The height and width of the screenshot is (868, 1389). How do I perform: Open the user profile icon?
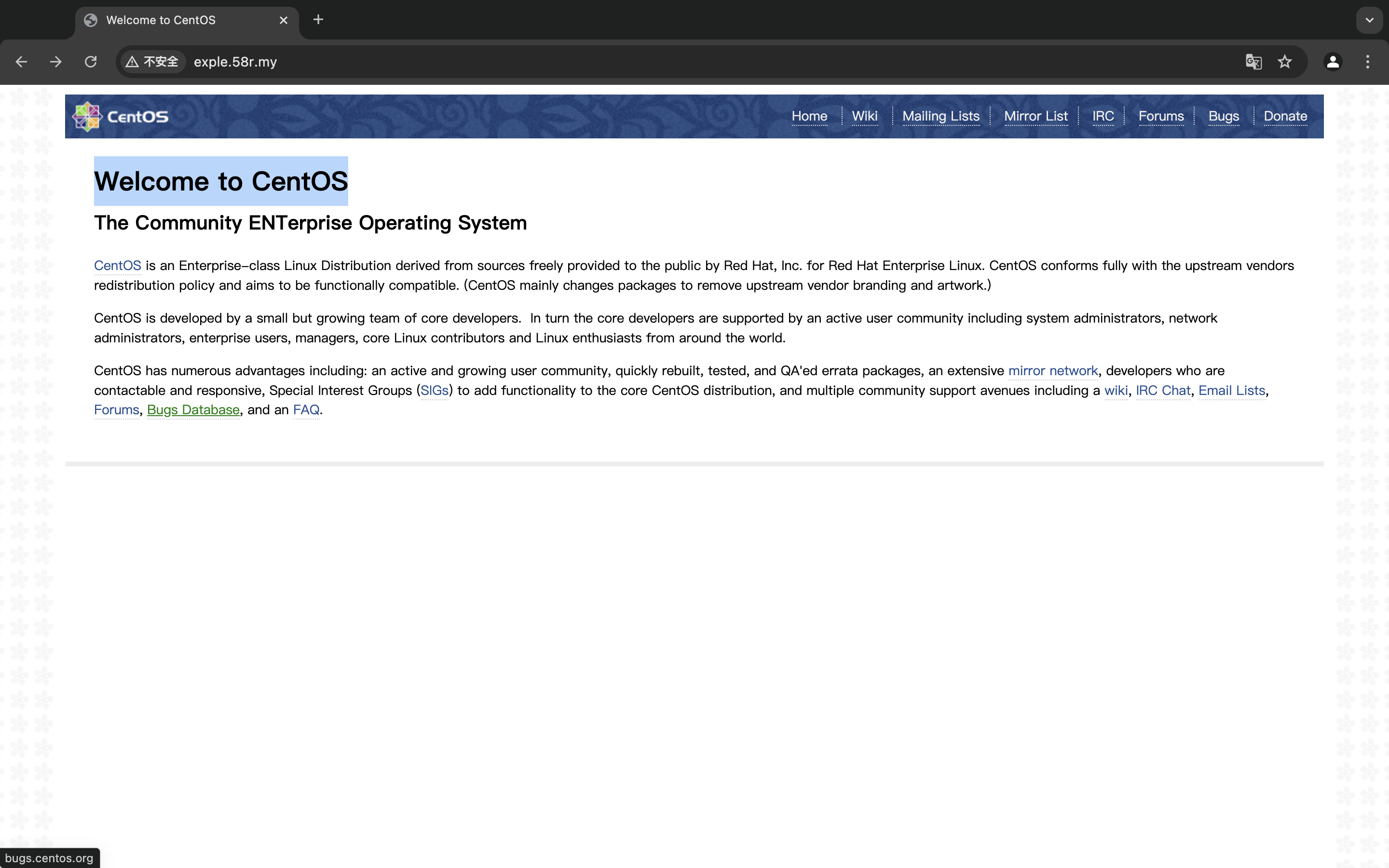(1333, 61)
